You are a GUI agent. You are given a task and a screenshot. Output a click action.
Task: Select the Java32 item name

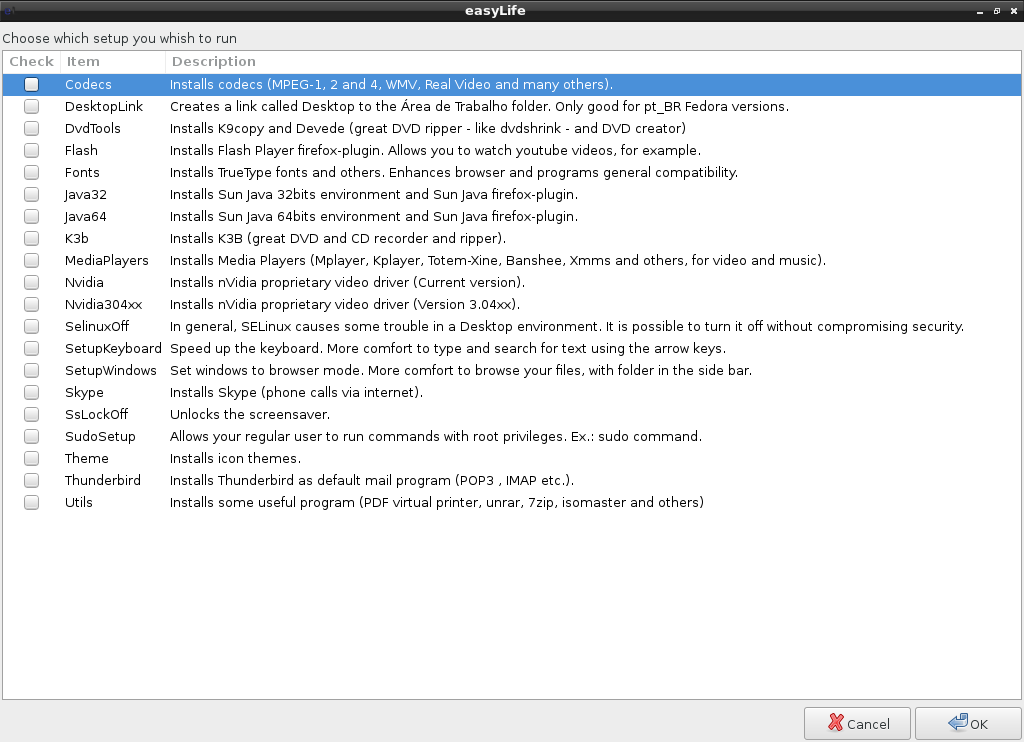(86, 195)
